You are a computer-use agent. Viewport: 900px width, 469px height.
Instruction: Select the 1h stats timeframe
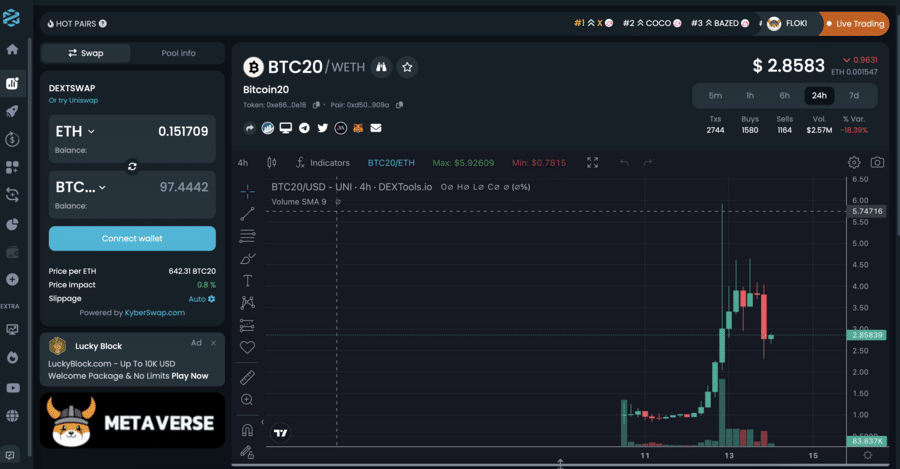pyautogui.click(x=750, y=96)
